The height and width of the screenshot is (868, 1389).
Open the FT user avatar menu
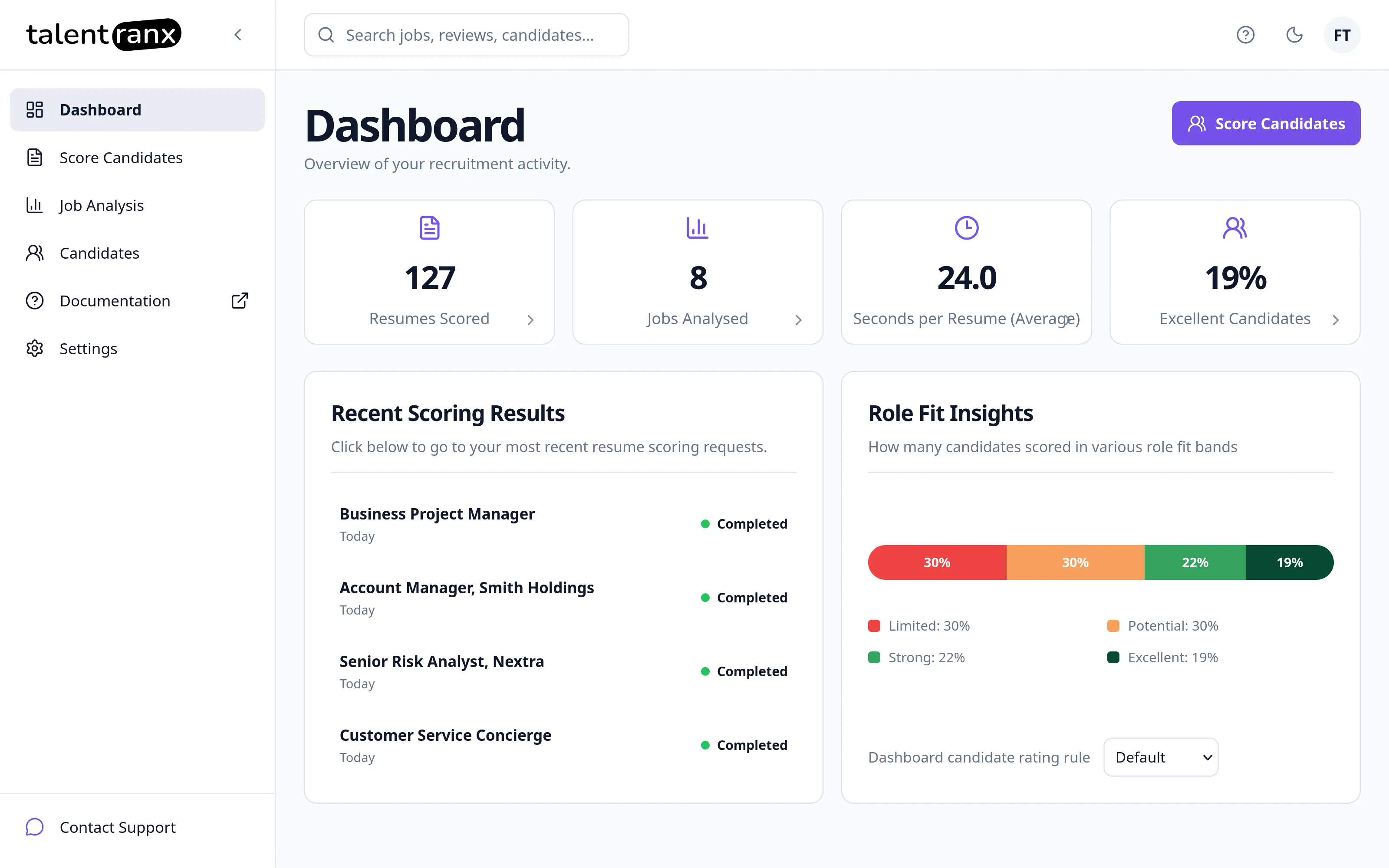(x=1342, y=35)
